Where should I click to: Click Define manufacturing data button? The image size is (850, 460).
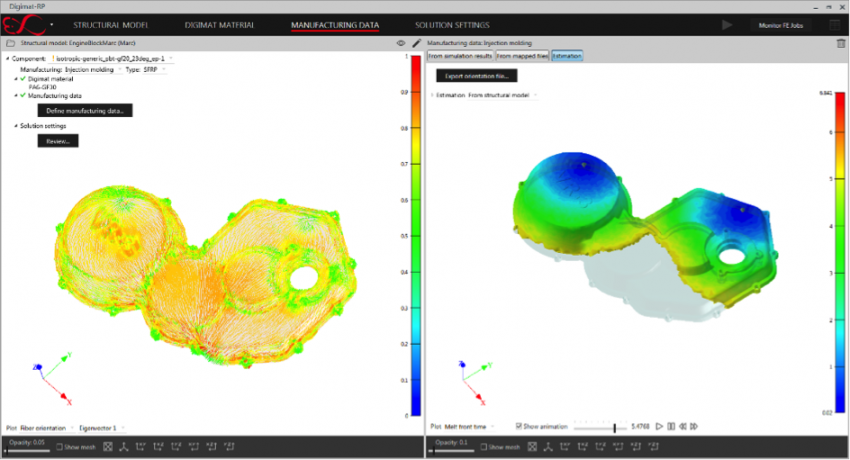(x=85, y=111)
